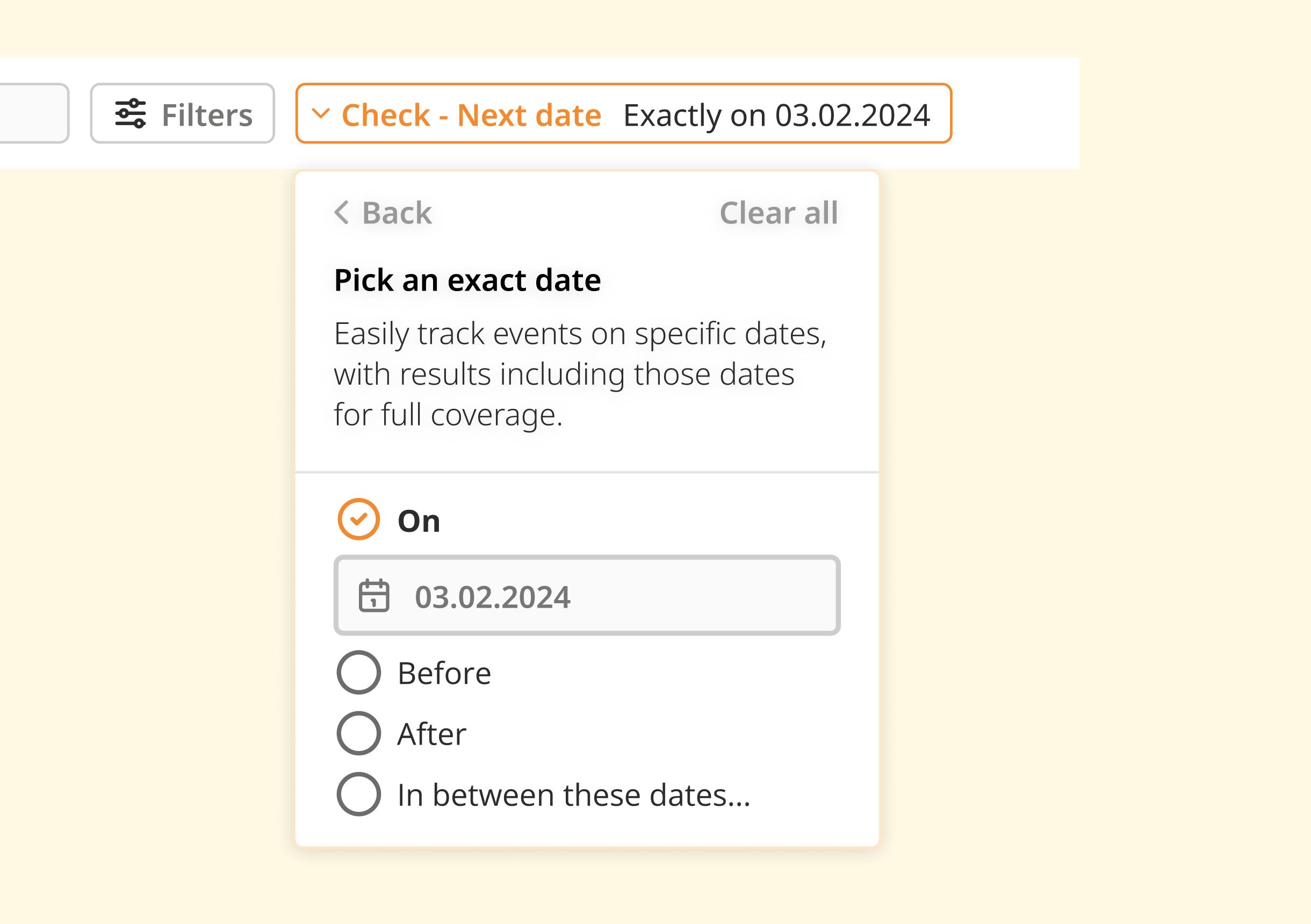Click the Exactly on 03.02.2024 filter value

click(776, 115)
